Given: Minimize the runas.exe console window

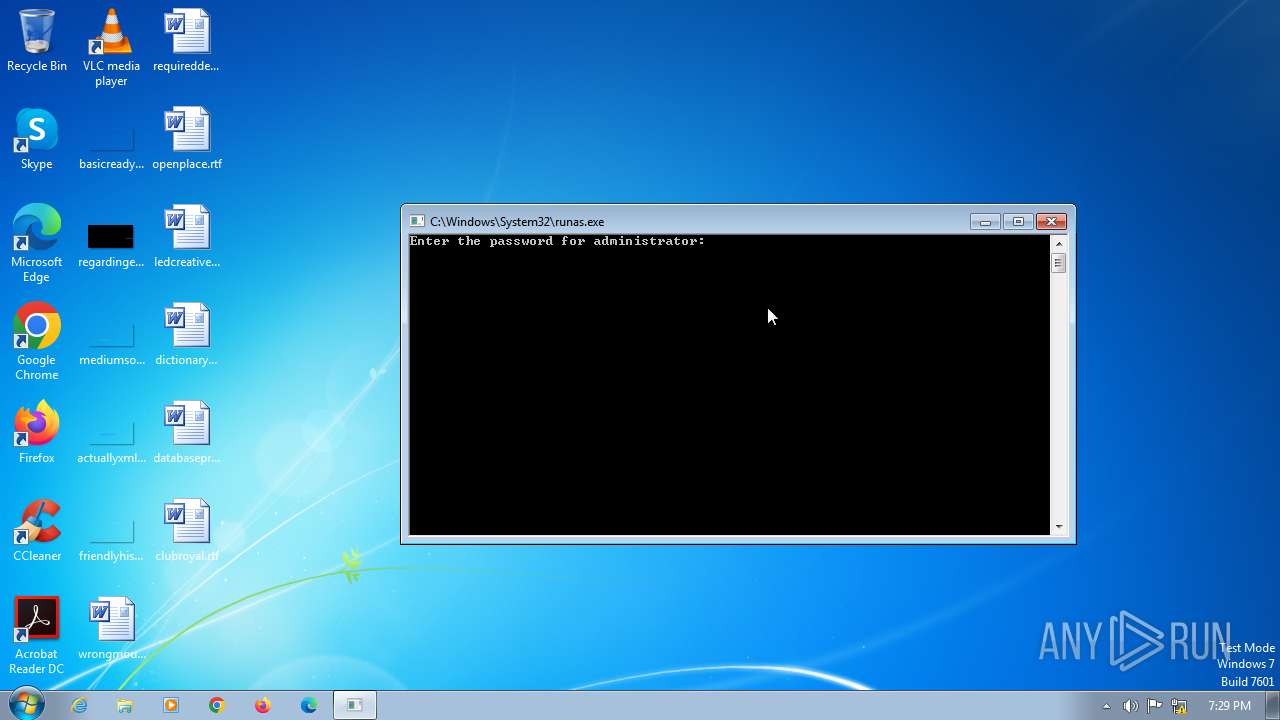Looking at the screenshot, I should 985,221.
